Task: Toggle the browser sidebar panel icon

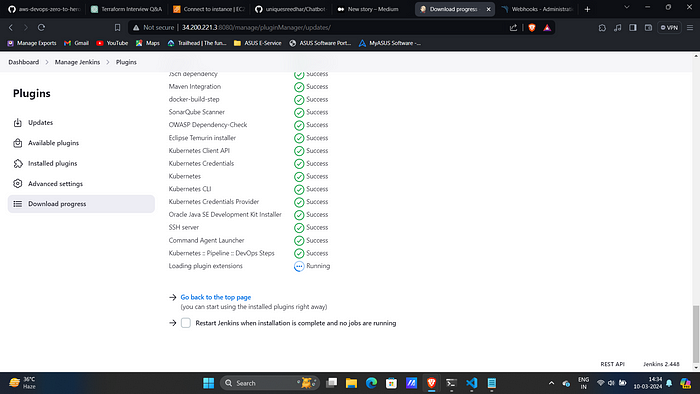Action: pyautogui.click(x=633, y=28)
